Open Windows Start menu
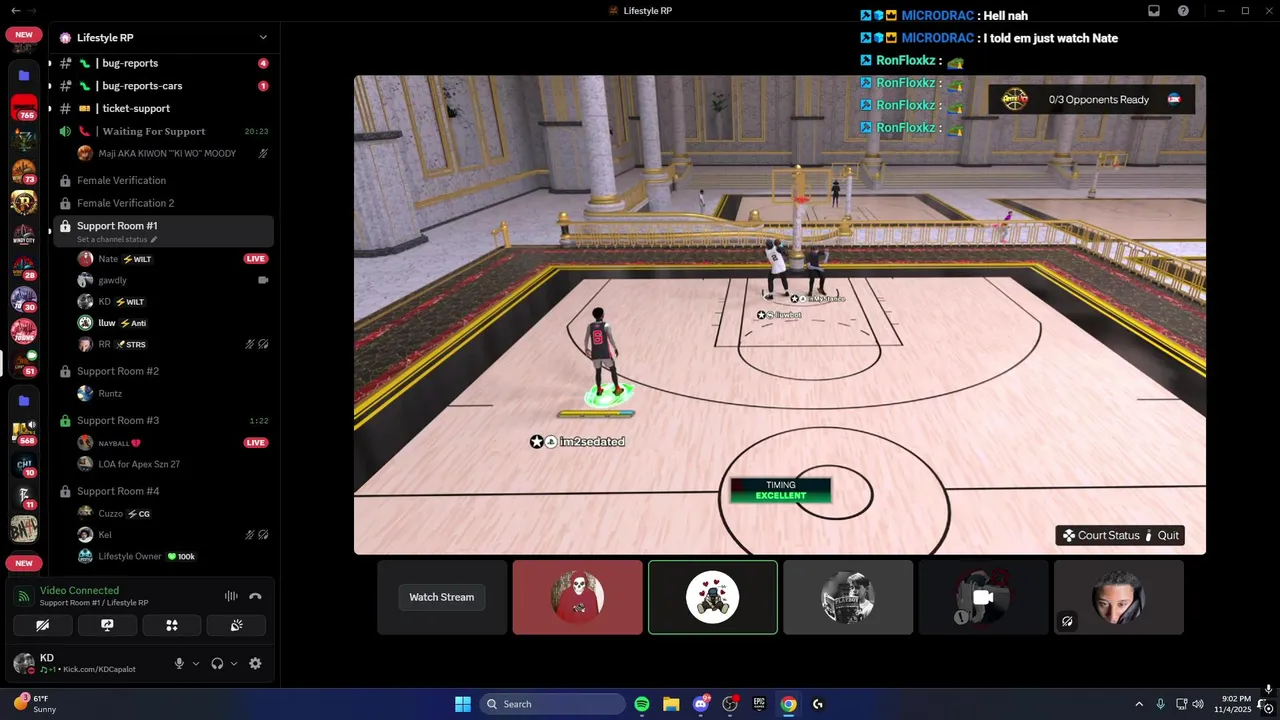The image size is (1280, 720). pyautogui.click(x=463, y=704)
